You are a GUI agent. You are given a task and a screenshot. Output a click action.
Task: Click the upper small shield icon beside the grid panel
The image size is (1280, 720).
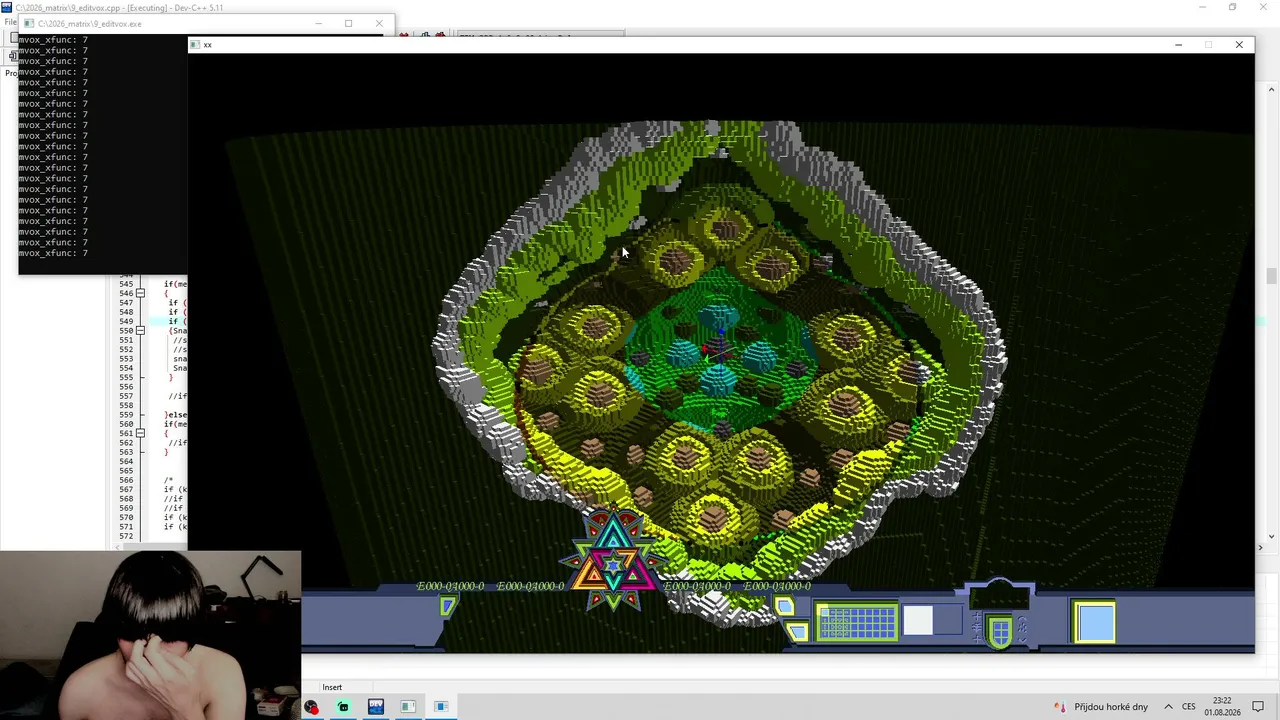784,607
